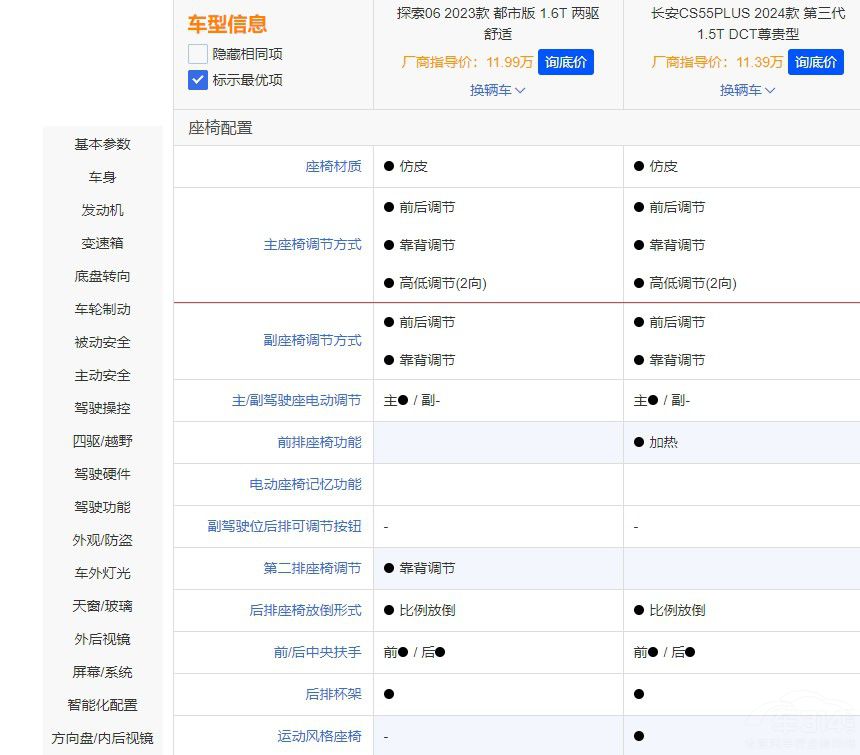Click the 电动座椅记忆功能 label
This screenshot has height=755, width=860.
coord(305,484)
